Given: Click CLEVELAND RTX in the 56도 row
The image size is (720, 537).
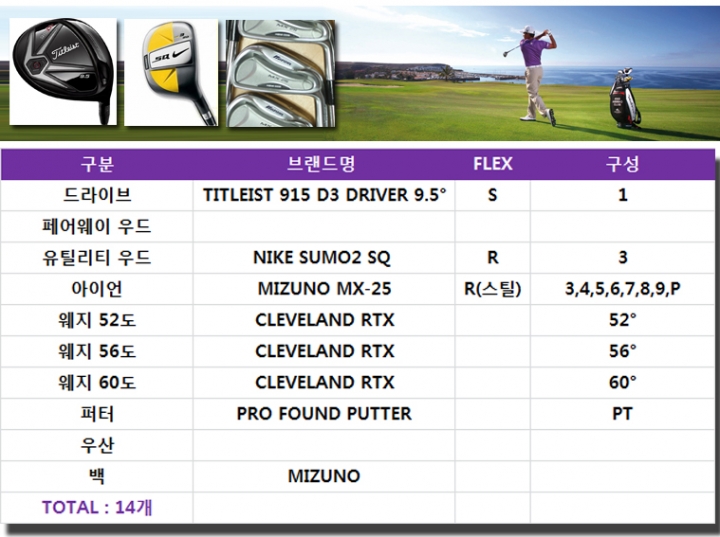Looking at the screenshot, I should [x=325, y=351].
